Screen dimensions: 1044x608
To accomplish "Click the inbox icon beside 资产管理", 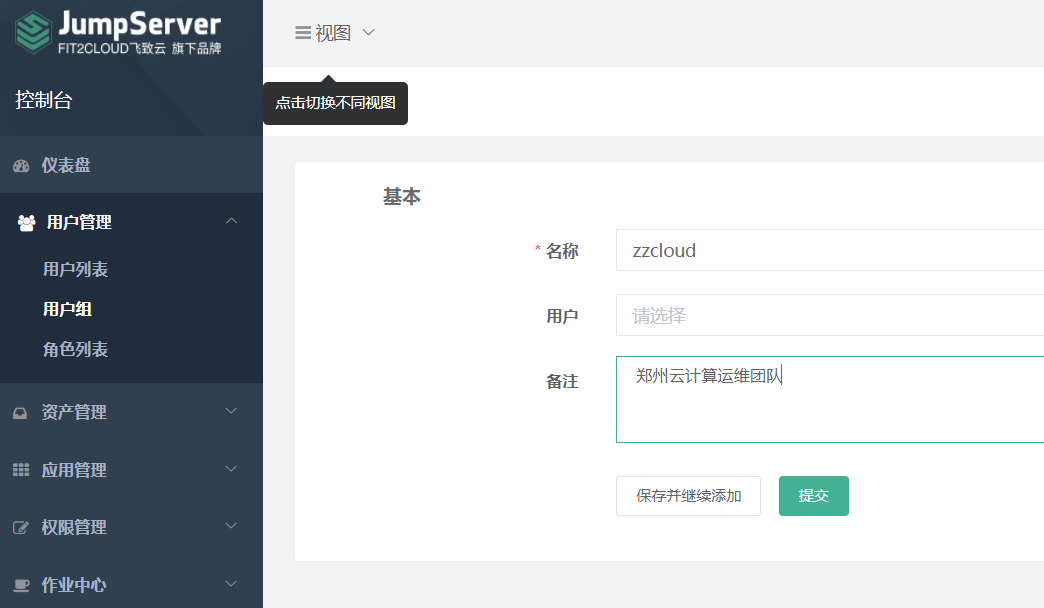I will pyautogui.click(x=21, y=413).
